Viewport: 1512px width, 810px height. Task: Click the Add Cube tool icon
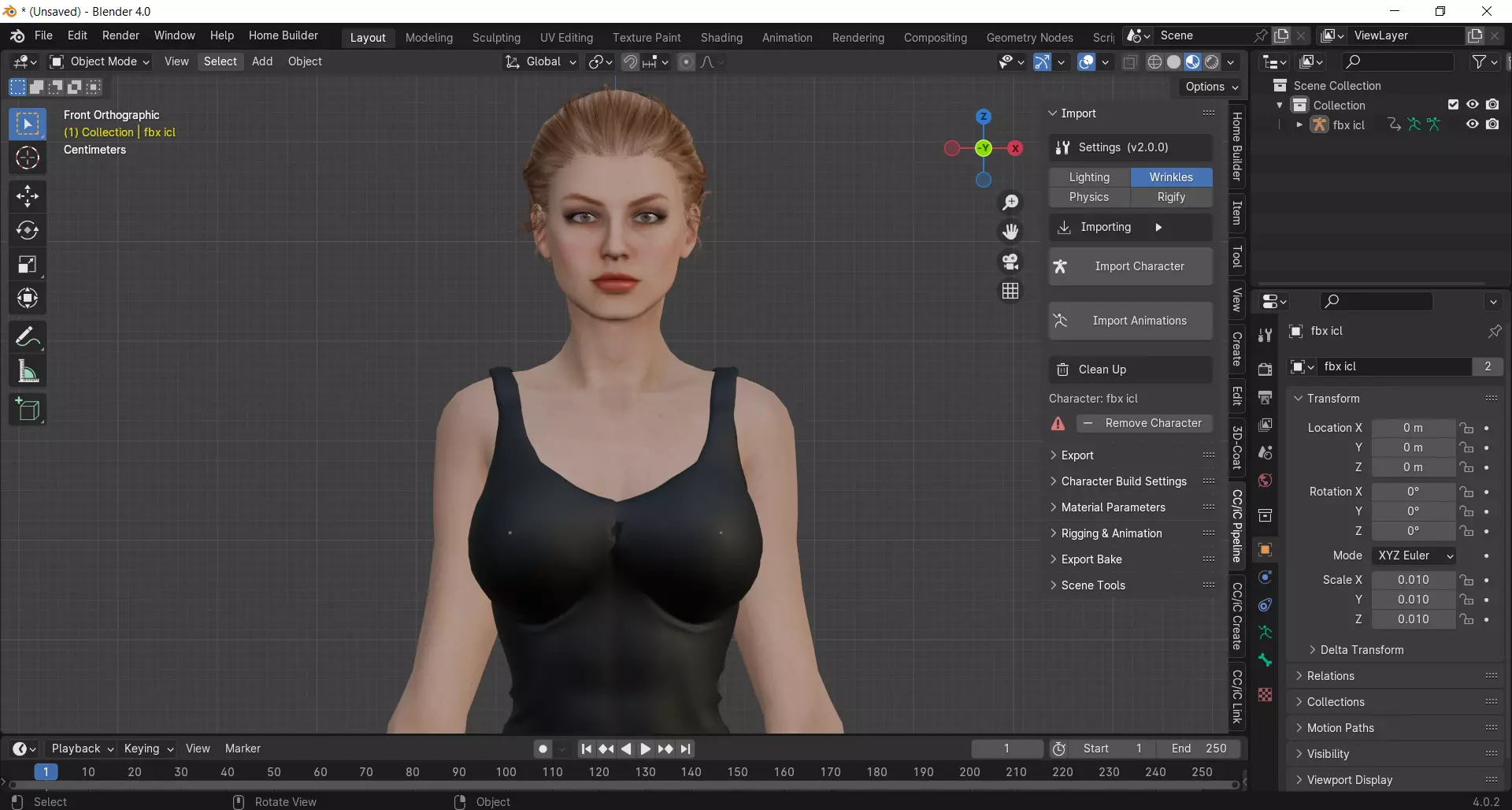click(28, 410)
